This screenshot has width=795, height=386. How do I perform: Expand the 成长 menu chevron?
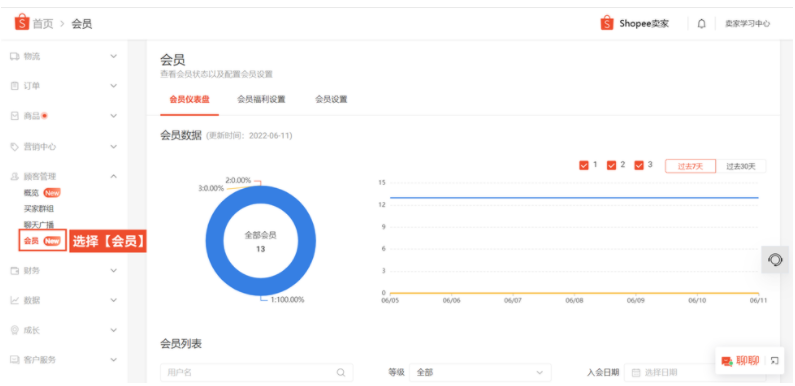click(114, 330)
